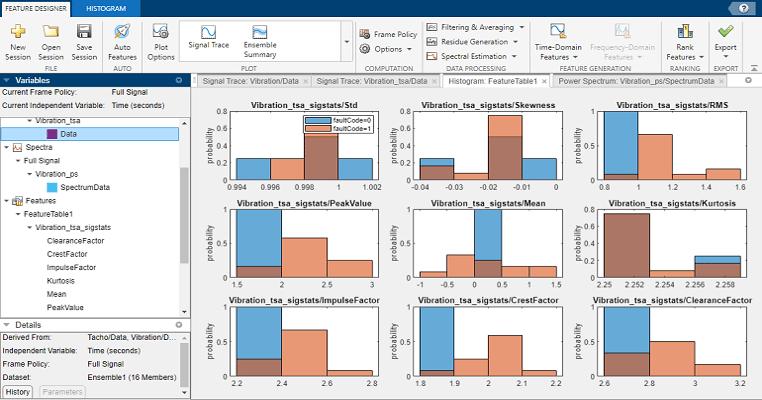Run Auto Features rocket icon
The height and width of the screenshot is (400, 762).
(x=122, y=32)
